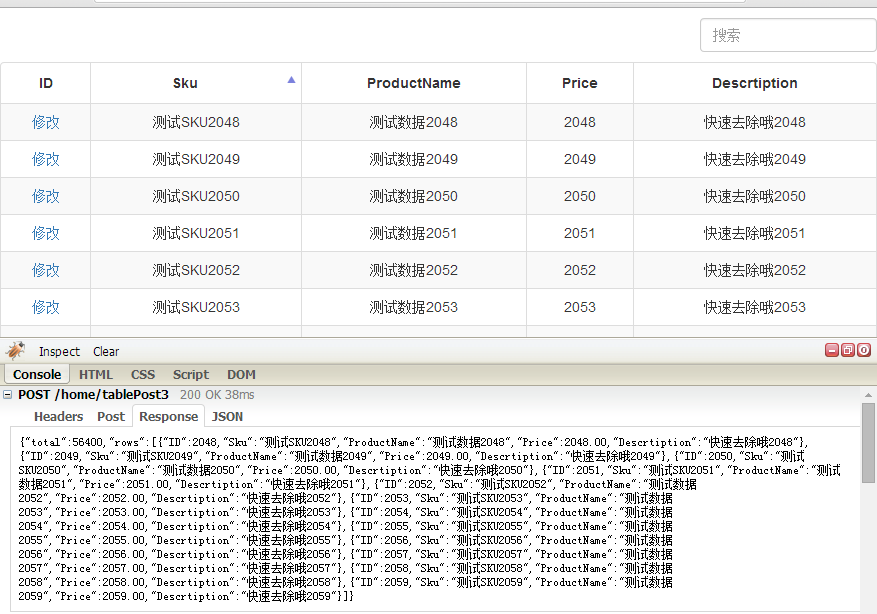Screen dimensions: 877x614
Task: Click 修改 link for 测试SKU2050
Action: click(x=45, y=196)
